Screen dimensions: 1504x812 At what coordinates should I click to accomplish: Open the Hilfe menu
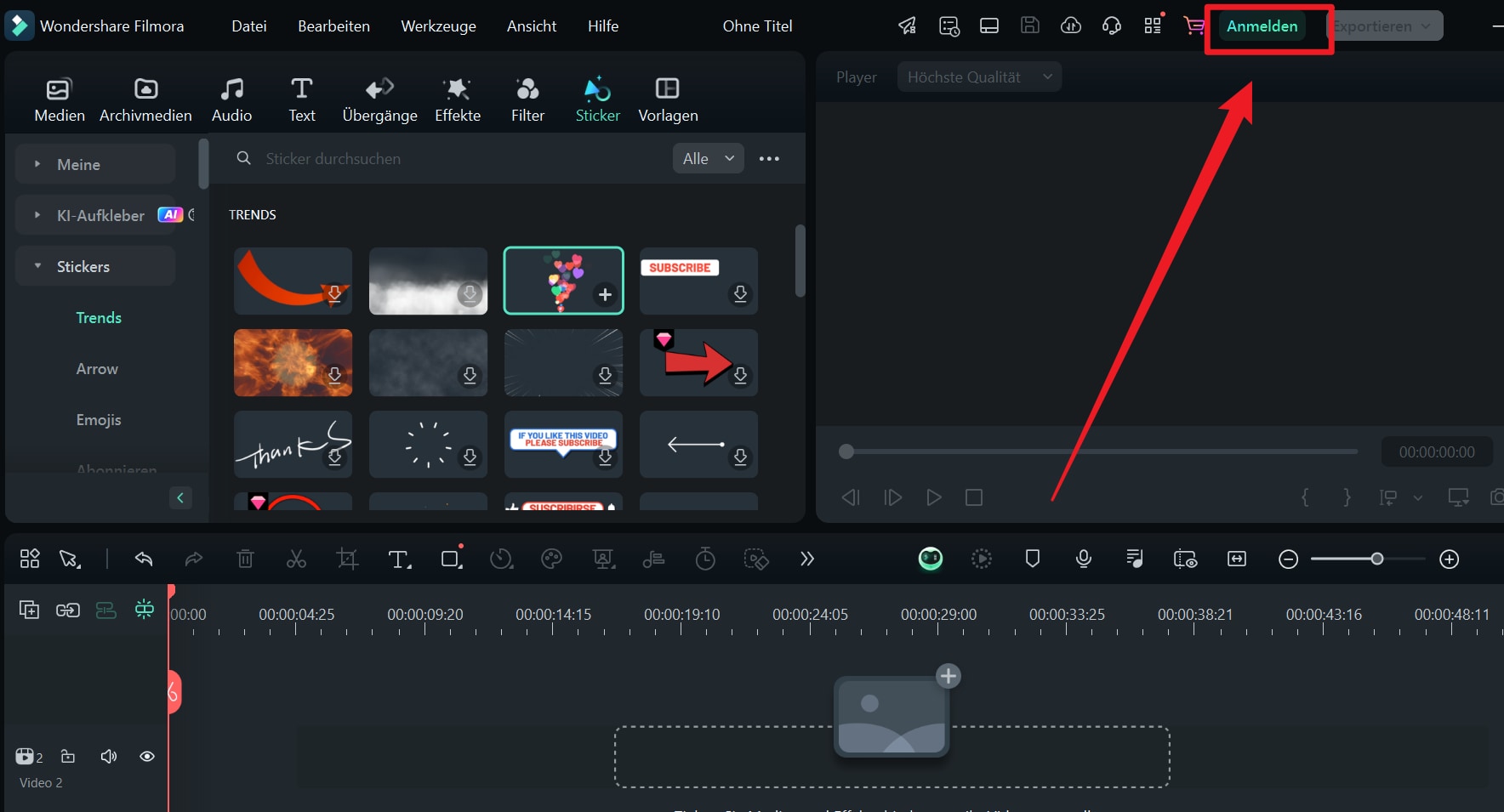[x=603, y=26]
